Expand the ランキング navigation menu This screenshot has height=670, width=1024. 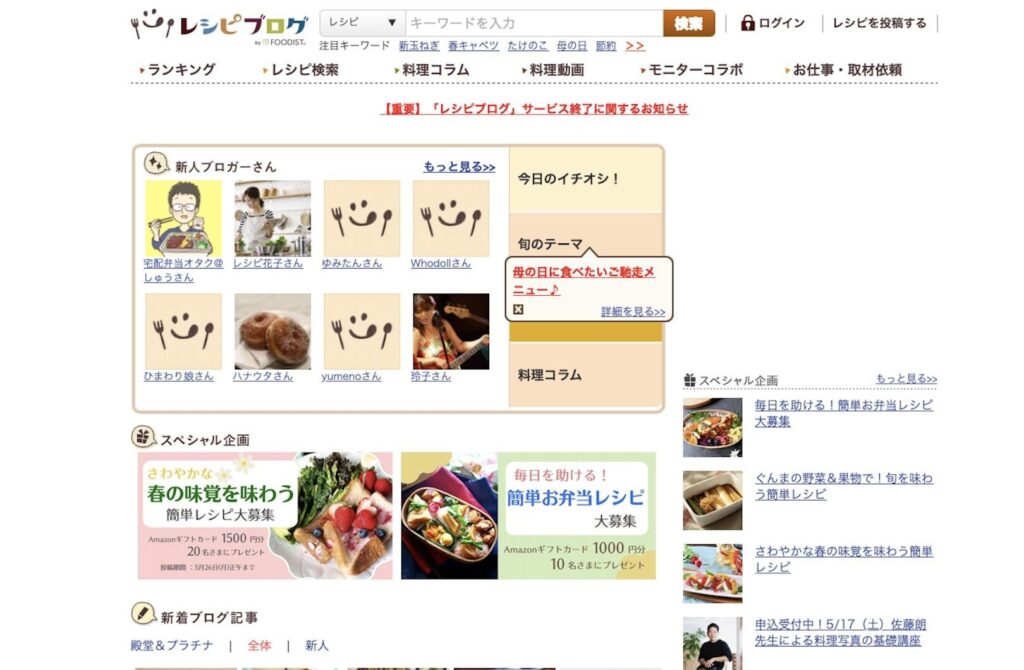(x=178, y=70)
